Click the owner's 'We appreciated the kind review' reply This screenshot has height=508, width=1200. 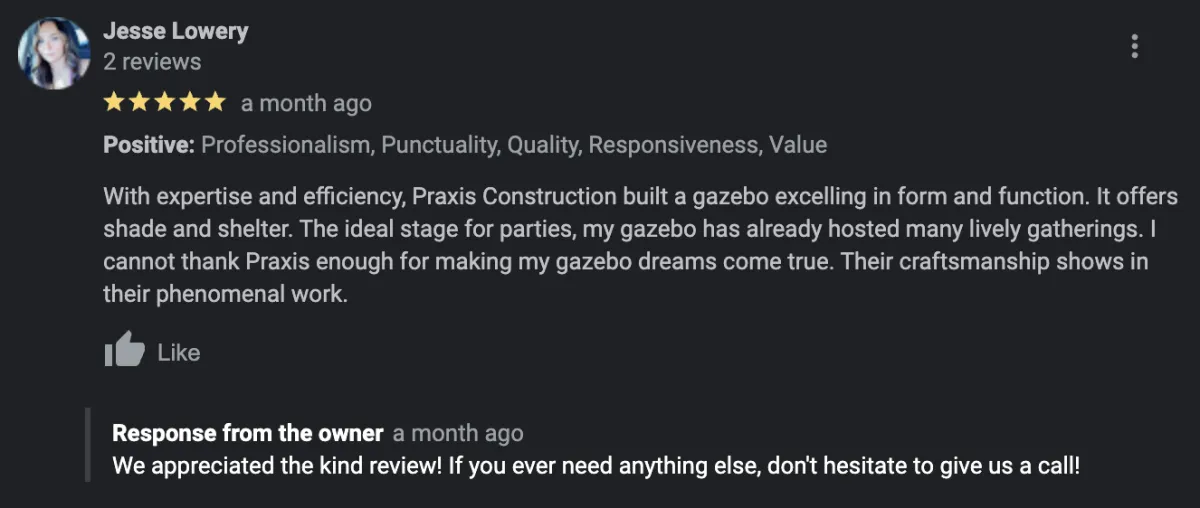click(596, 465)
